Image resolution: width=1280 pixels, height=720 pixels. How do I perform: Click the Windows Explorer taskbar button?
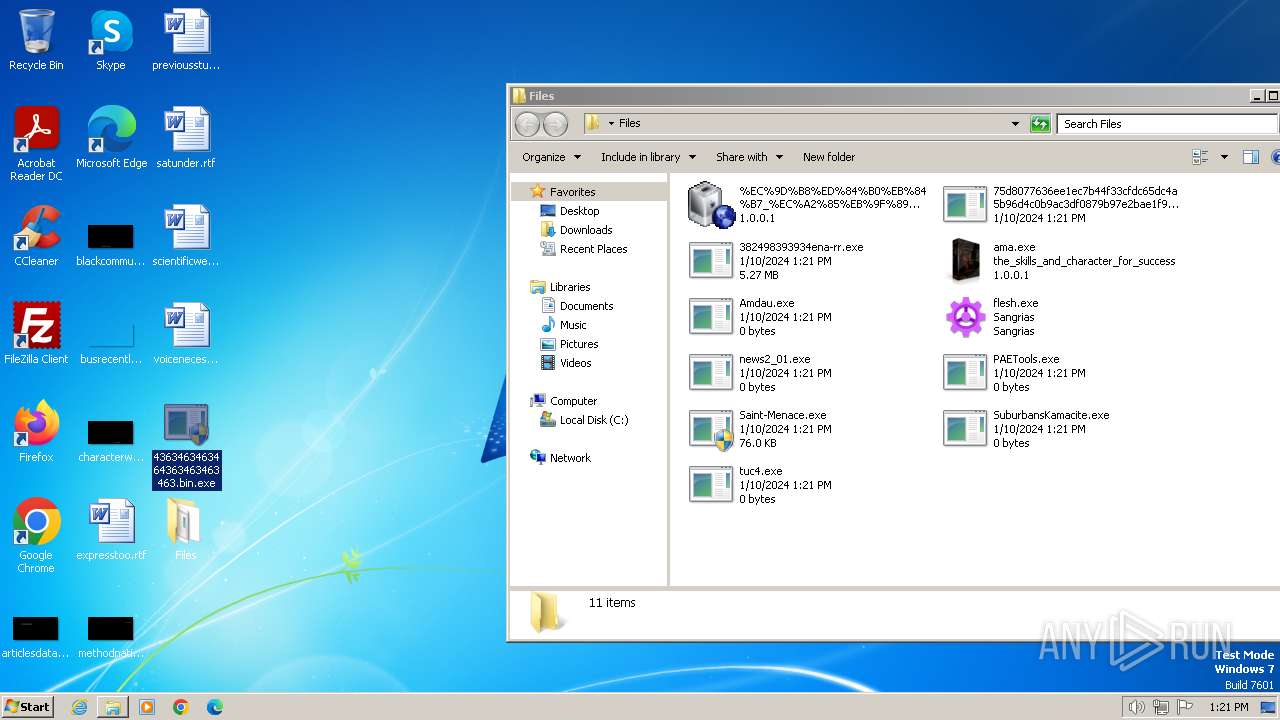point(113,707)
